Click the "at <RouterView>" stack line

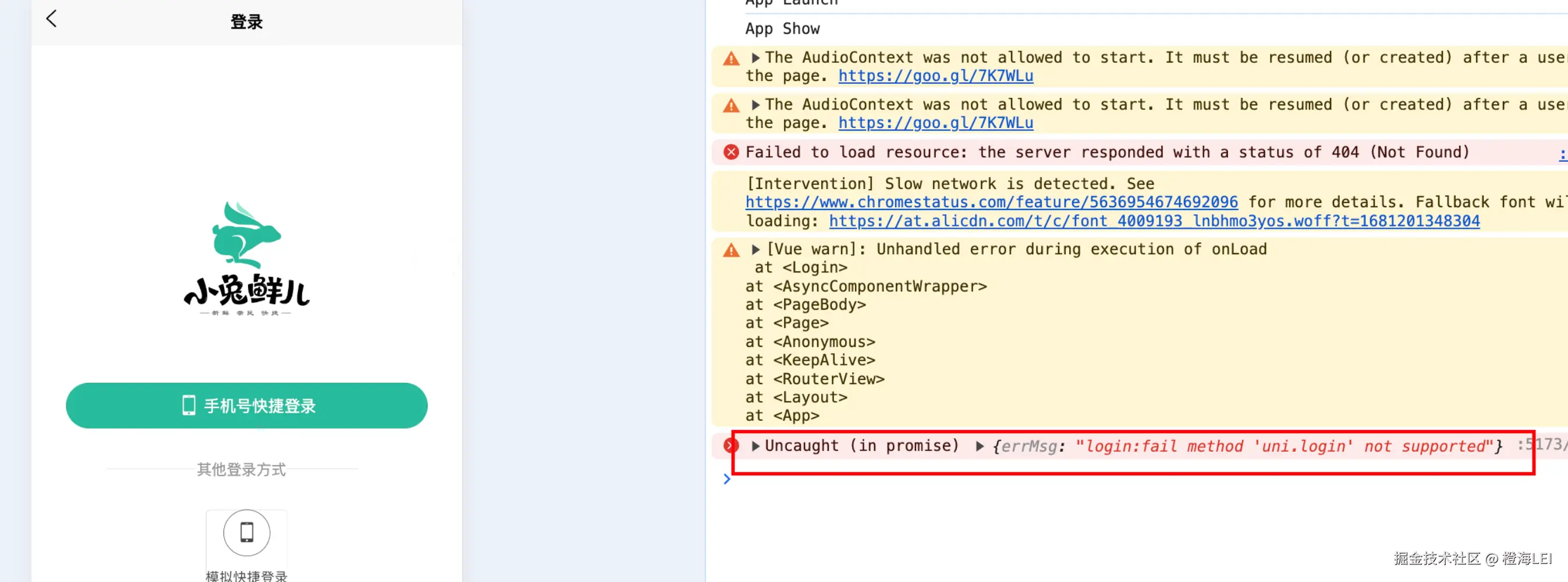point(815,379)
